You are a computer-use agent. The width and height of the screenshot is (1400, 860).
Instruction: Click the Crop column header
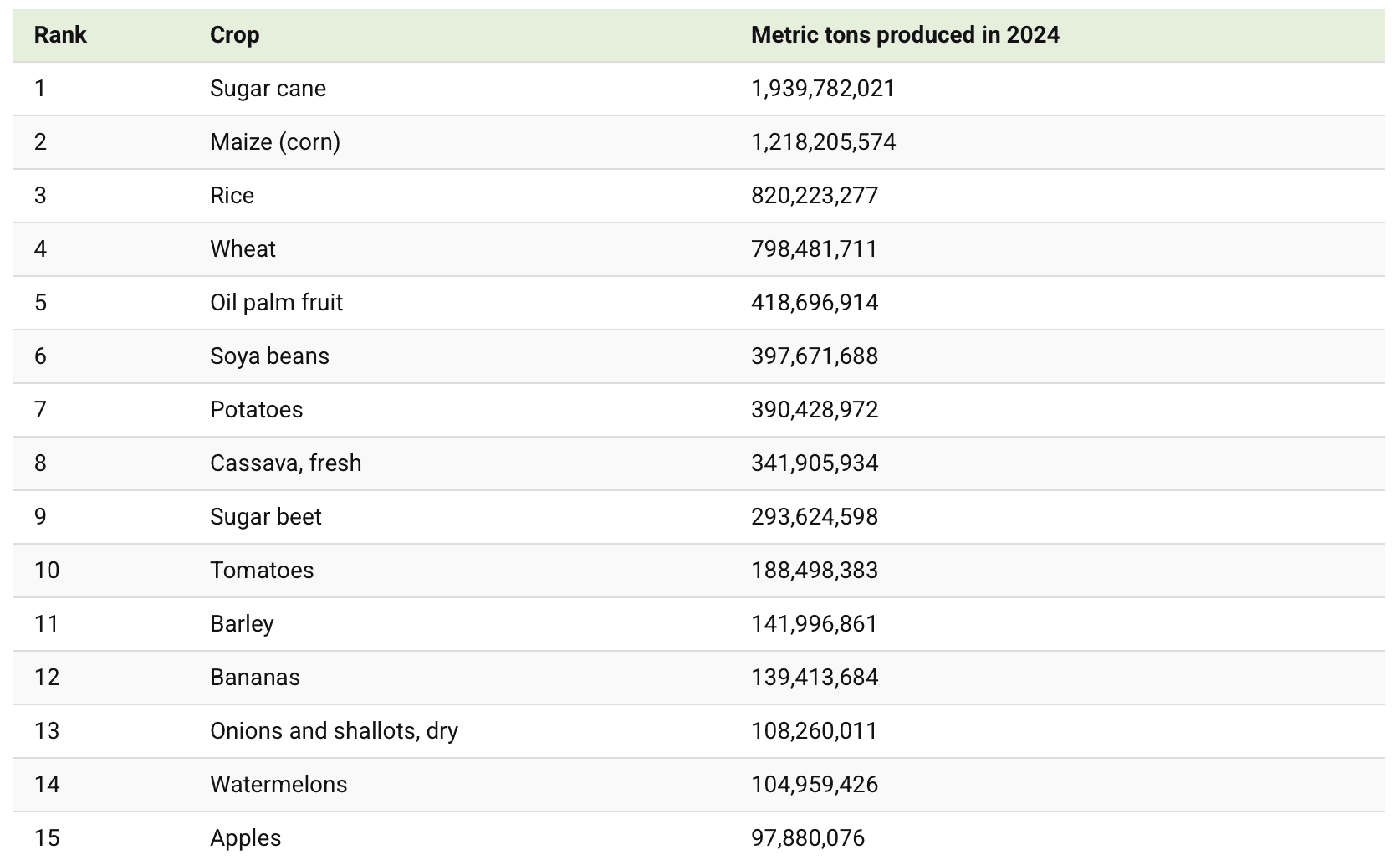(x=234, y=35)
